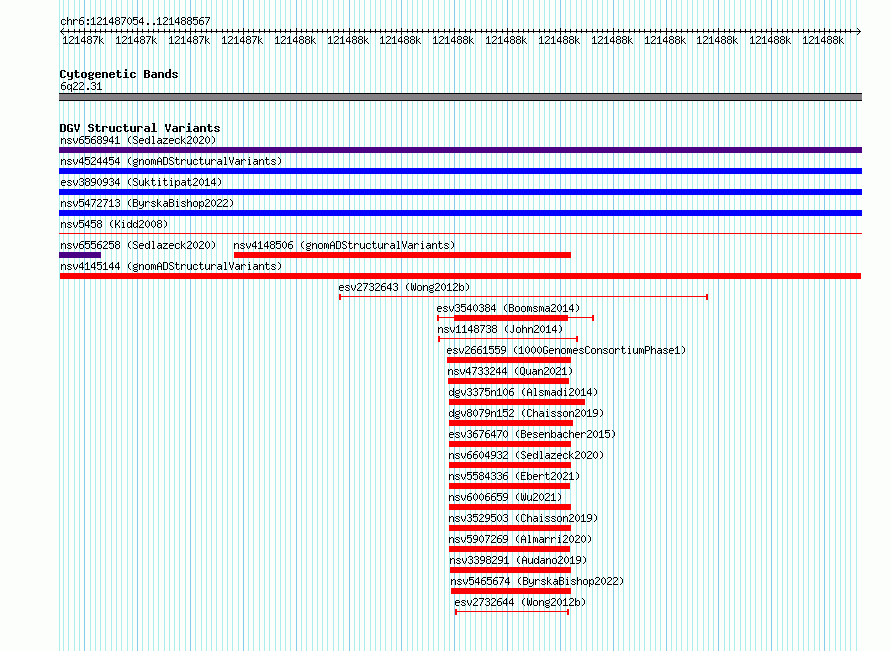Open nsv4148506 (gnomADStructuralVariants) label
This screenshot has width=890, height=651.
click(345, 245)
